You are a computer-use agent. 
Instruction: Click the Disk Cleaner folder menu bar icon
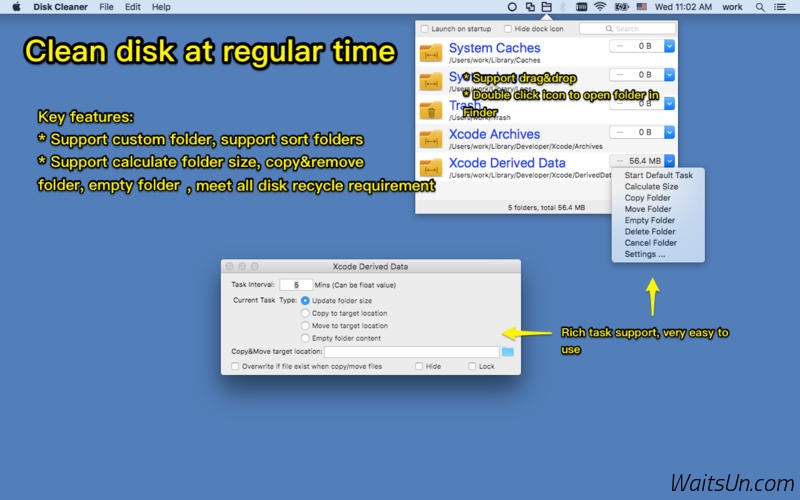tap(546, 7)
